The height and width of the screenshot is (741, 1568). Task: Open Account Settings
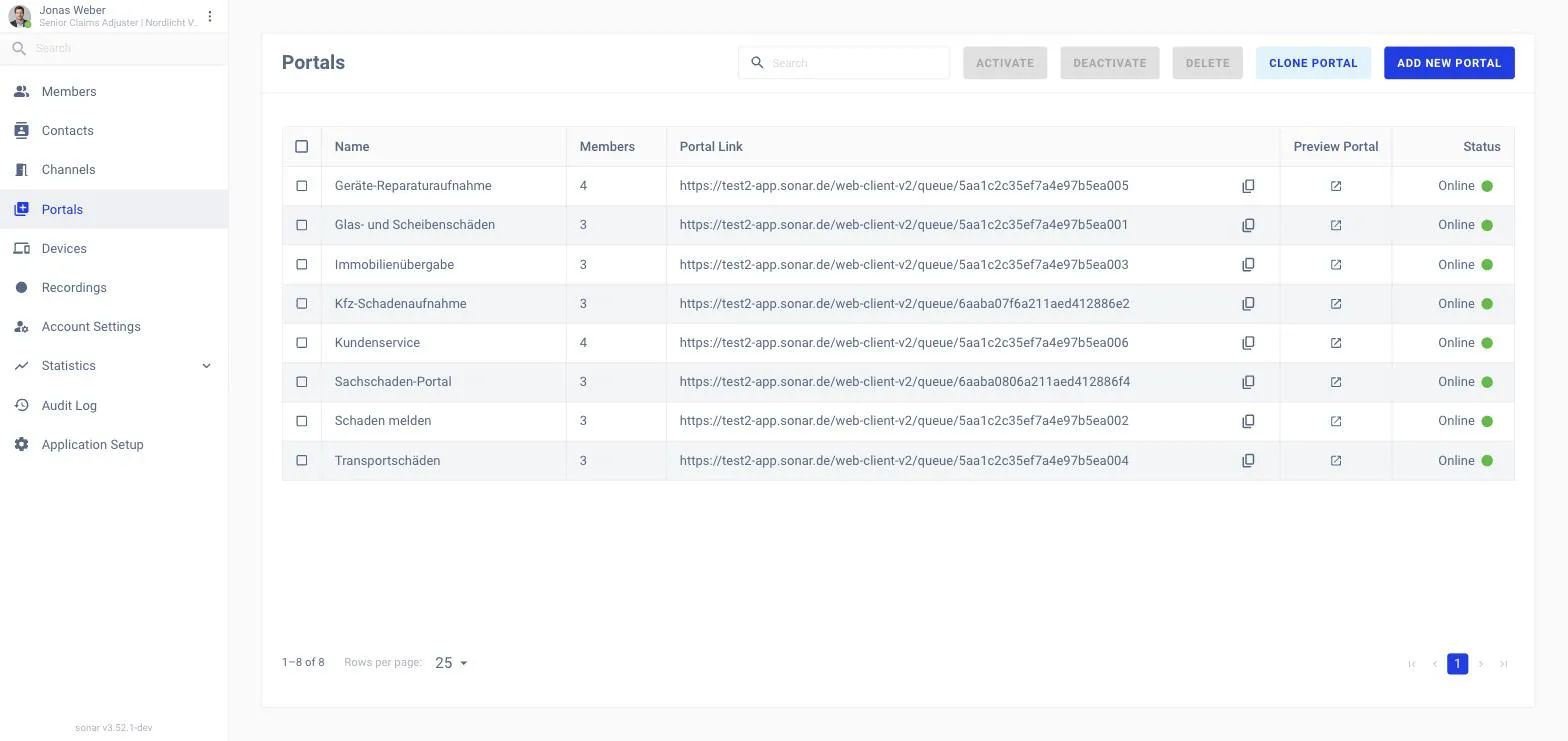click(114, 326)
